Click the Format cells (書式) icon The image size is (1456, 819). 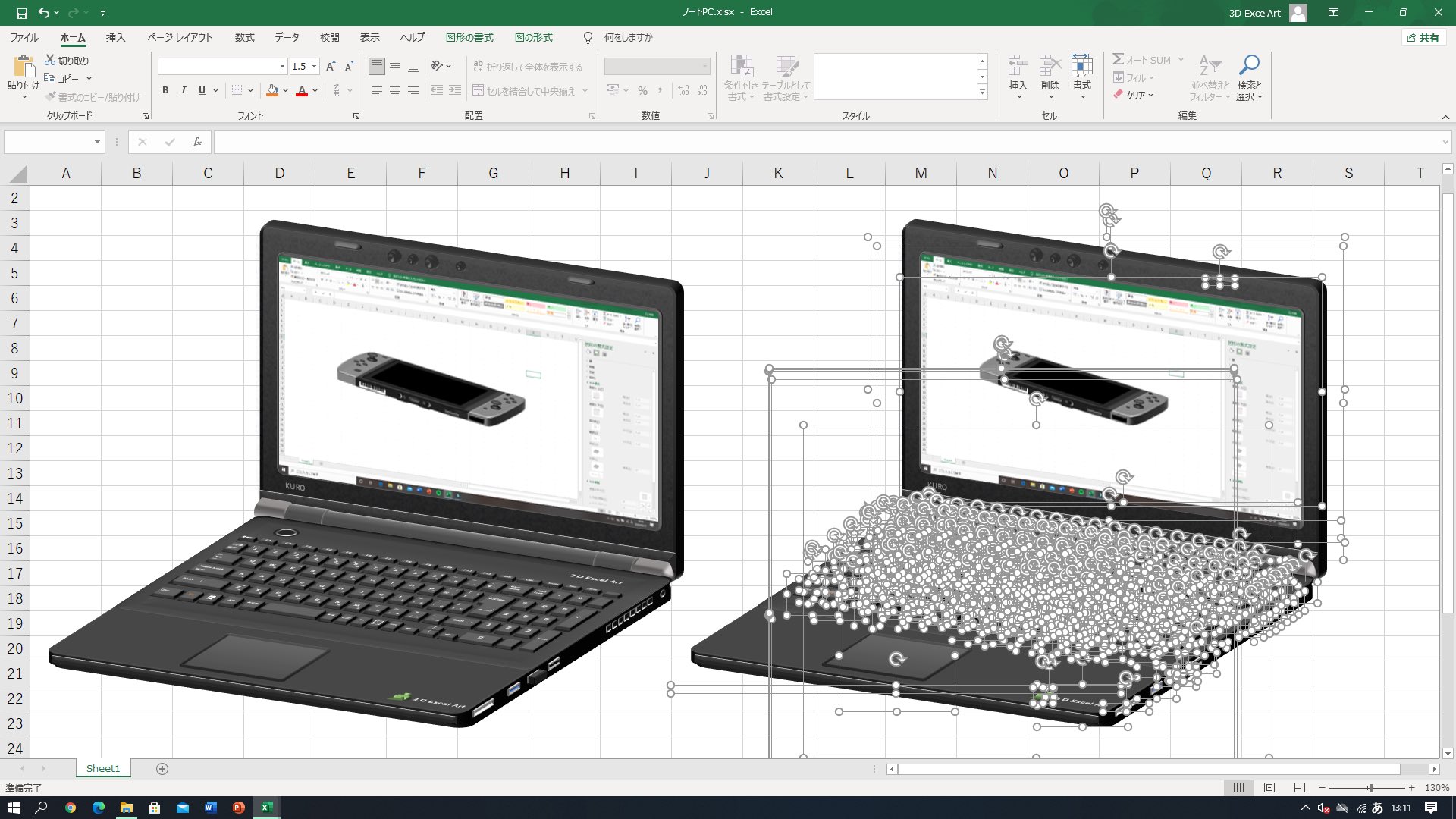[x=1082, y=66]
